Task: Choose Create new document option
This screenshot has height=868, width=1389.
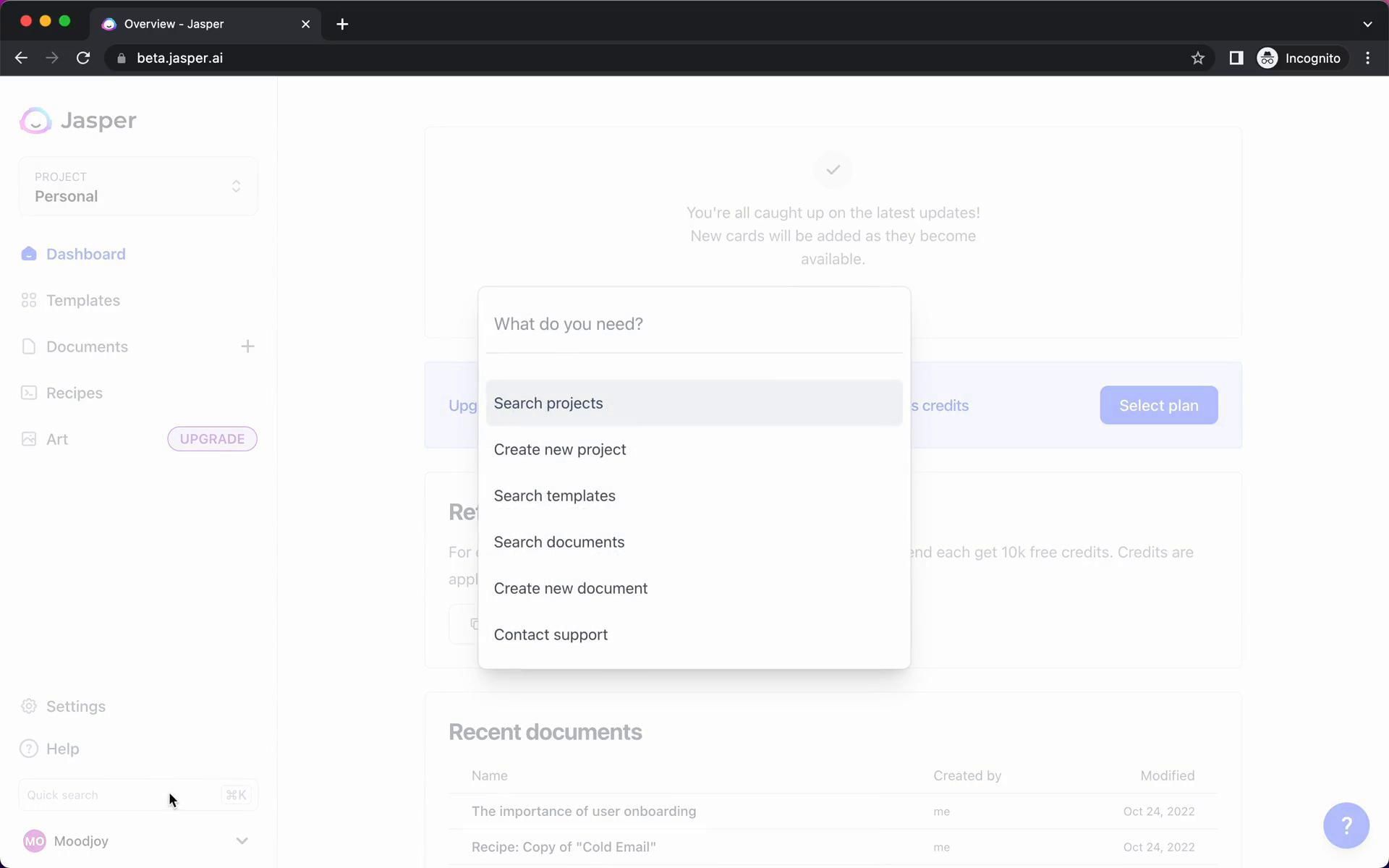Action: click(x=571, y=588)
